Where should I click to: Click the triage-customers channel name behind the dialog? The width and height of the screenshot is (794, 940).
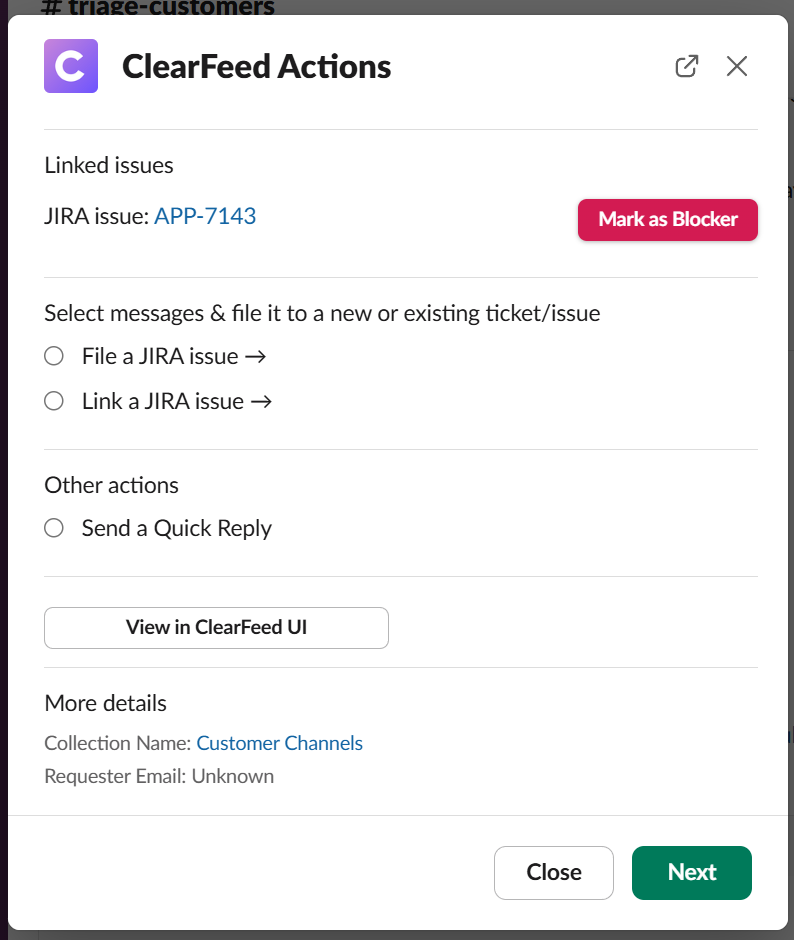[160, 8]
